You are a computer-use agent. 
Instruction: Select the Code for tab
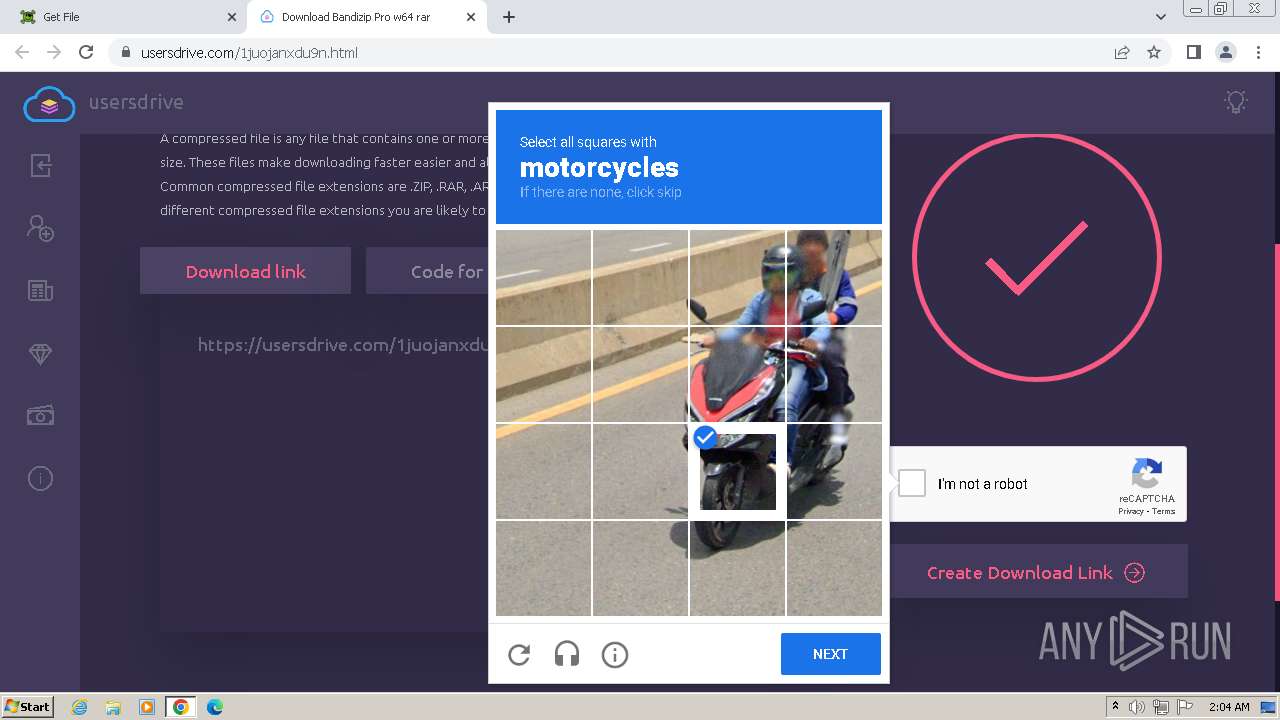447,271
